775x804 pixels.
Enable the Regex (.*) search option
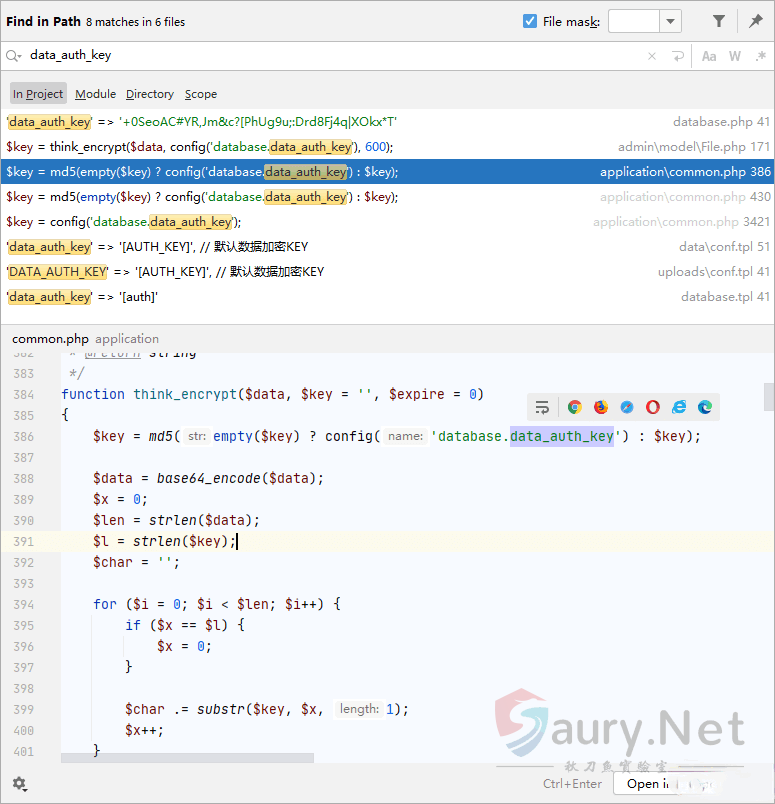click(758, 57)
